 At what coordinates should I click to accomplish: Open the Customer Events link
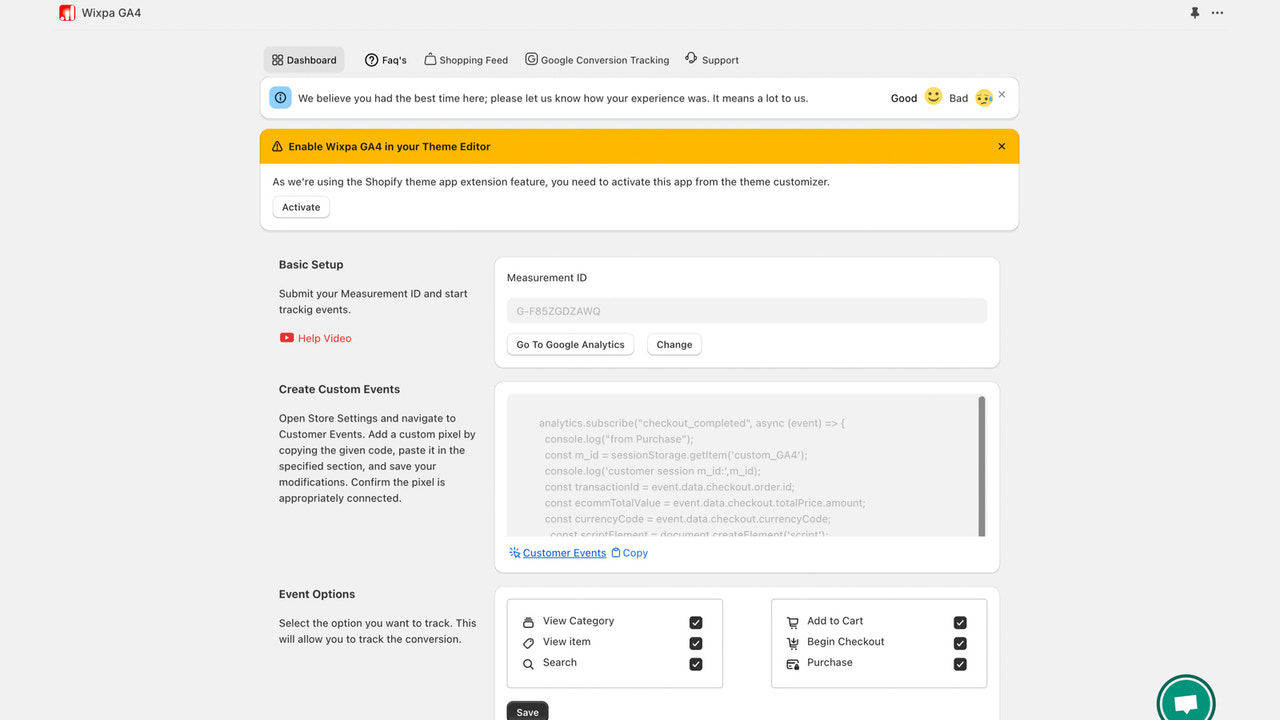[564, 552]
